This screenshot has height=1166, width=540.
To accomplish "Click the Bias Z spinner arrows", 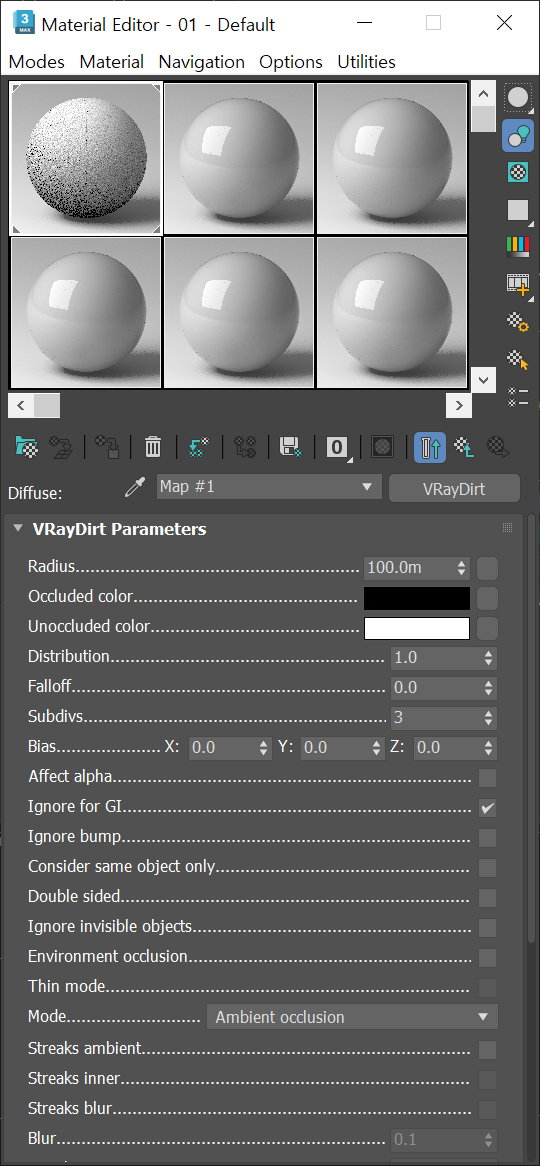I will click(489, 748).
